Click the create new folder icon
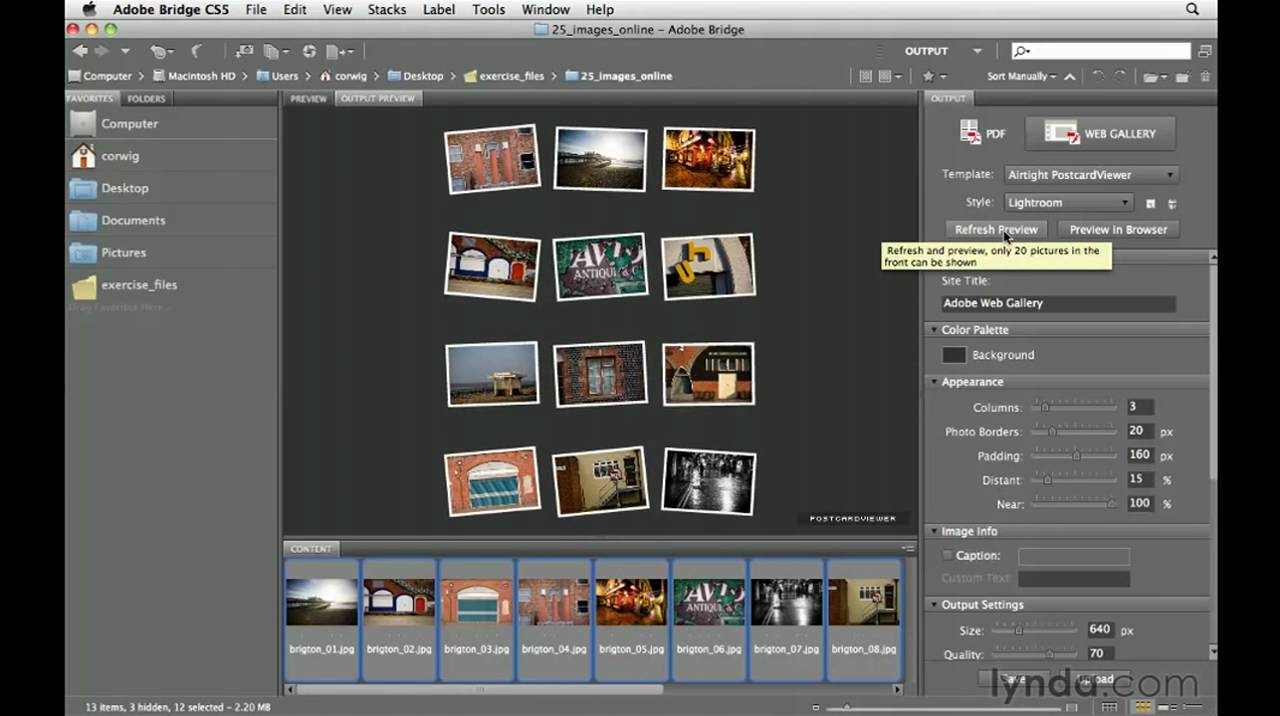Screen dimensions: 1280x716 [1182, 75]
